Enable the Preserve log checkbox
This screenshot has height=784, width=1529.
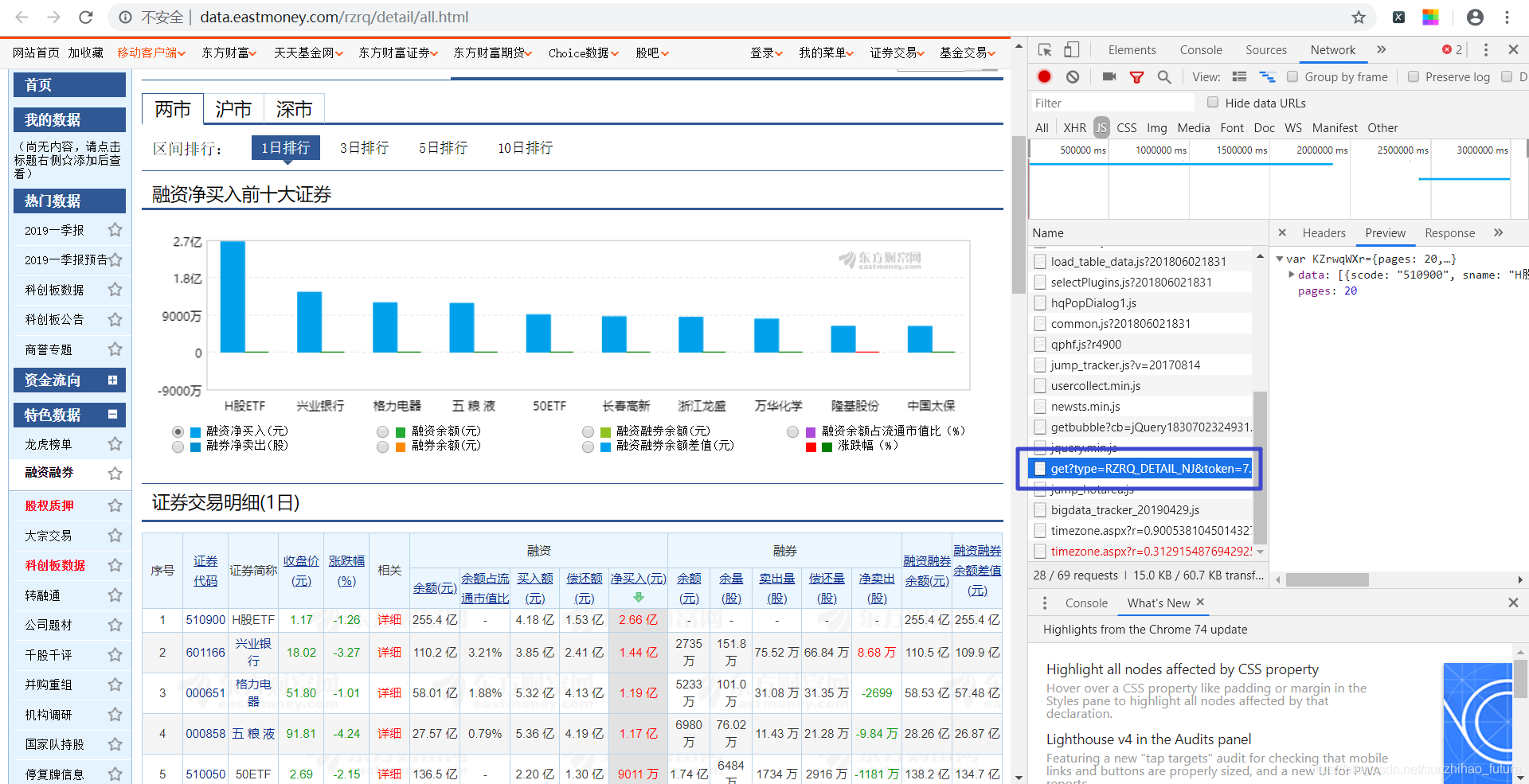click(1414, 77)
